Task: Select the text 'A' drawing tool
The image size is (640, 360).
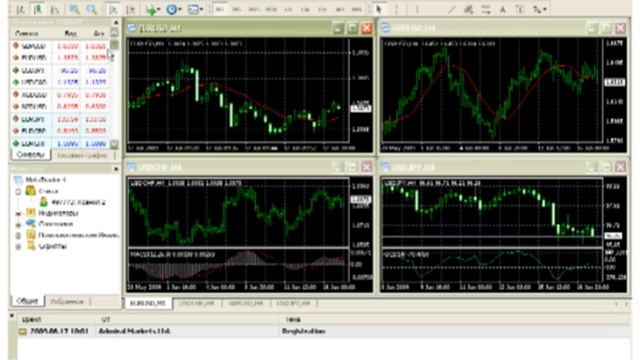Action: 503,9
